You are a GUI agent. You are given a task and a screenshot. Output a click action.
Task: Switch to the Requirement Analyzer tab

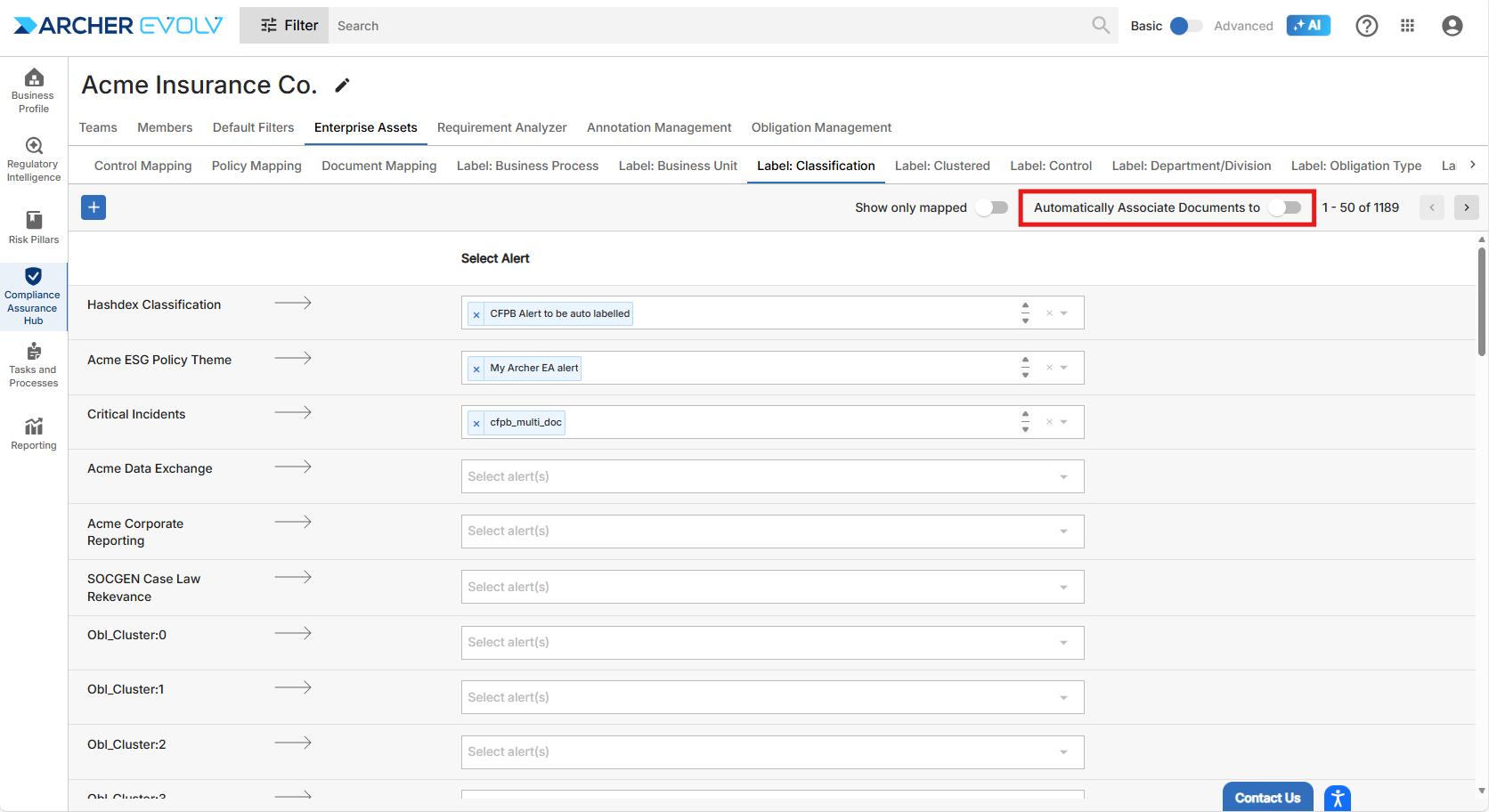pos(501,127)
